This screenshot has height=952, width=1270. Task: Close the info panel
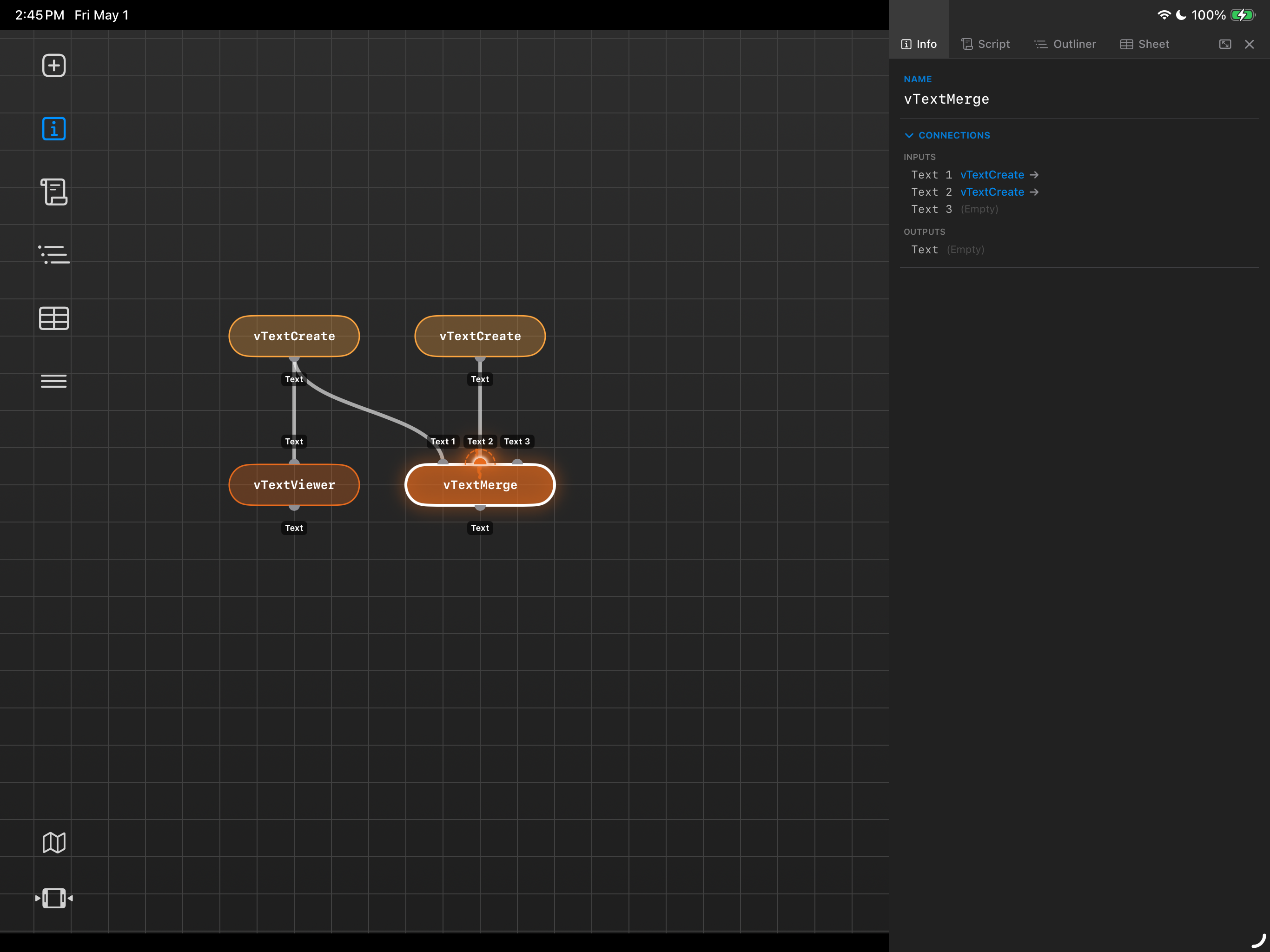click(1250, 44)
